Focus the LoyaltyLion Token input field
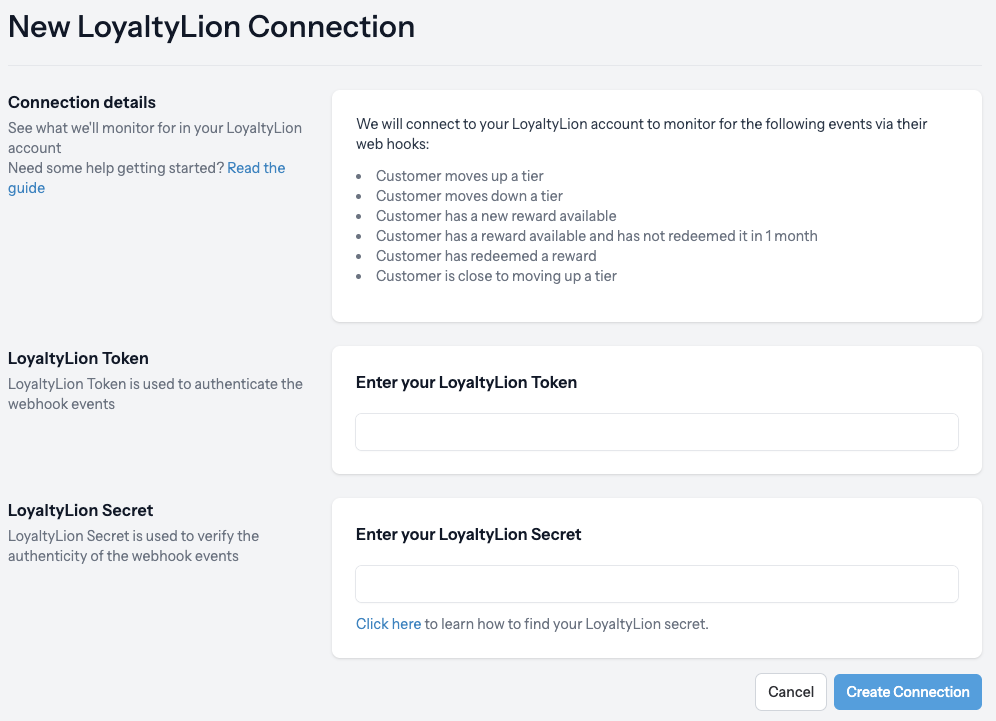The height and width of the screenshot is (721, 996). click(656, 432)
